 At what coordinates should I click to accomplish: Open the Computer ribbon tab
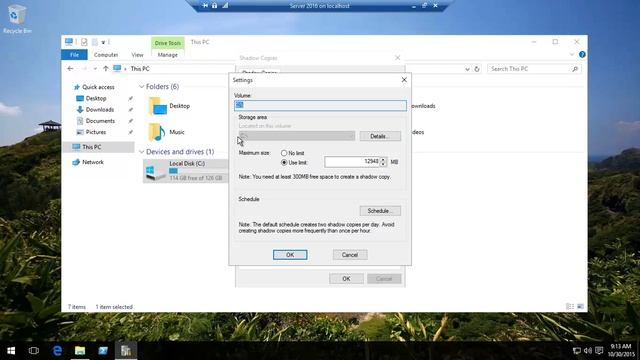pos(106,55)
